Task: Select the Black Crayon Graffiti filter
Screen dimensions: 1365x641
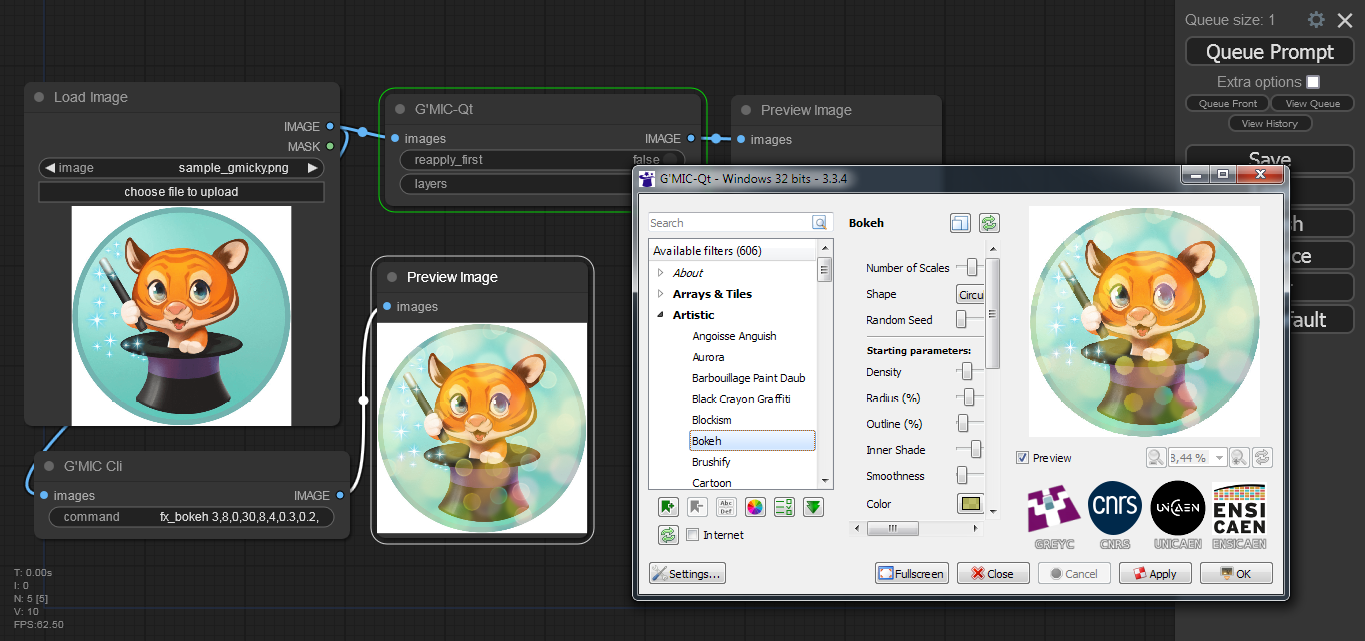Action: [741, 399]
